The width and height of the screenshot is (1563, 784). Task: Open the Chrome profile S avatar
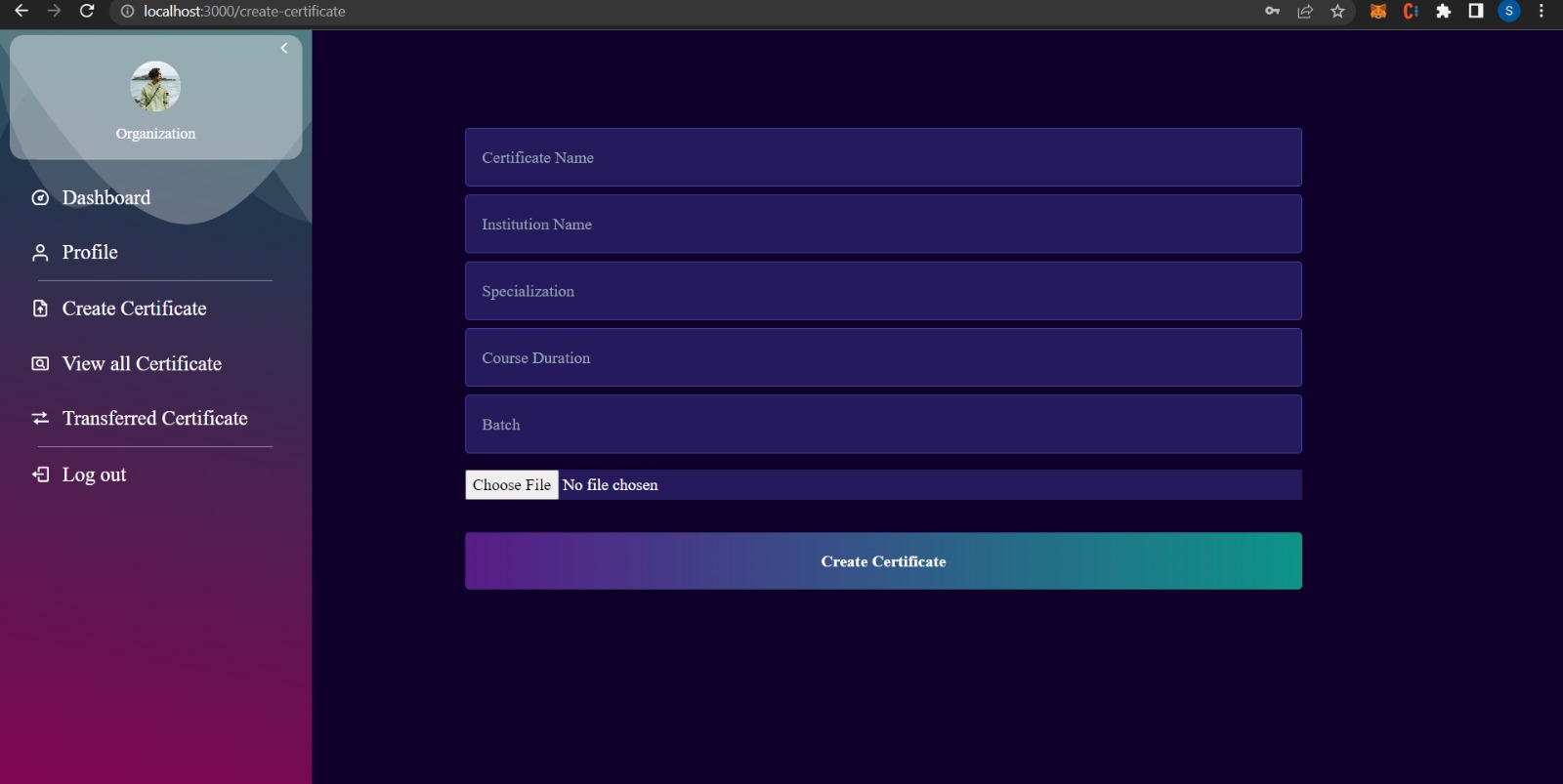click(x=1509, y=12)
